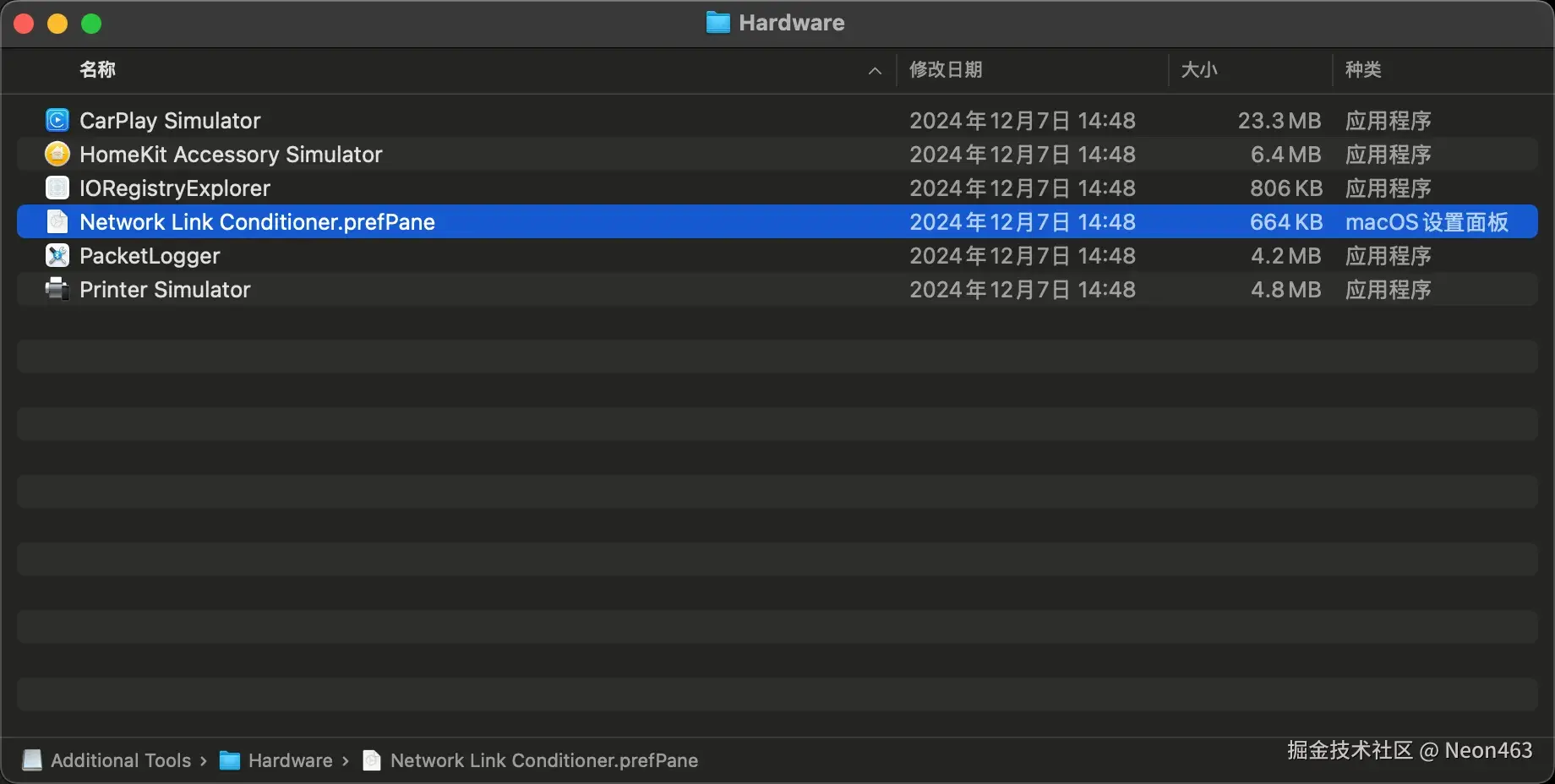Select the IORegistryExplorer file name

click(175, 188)
